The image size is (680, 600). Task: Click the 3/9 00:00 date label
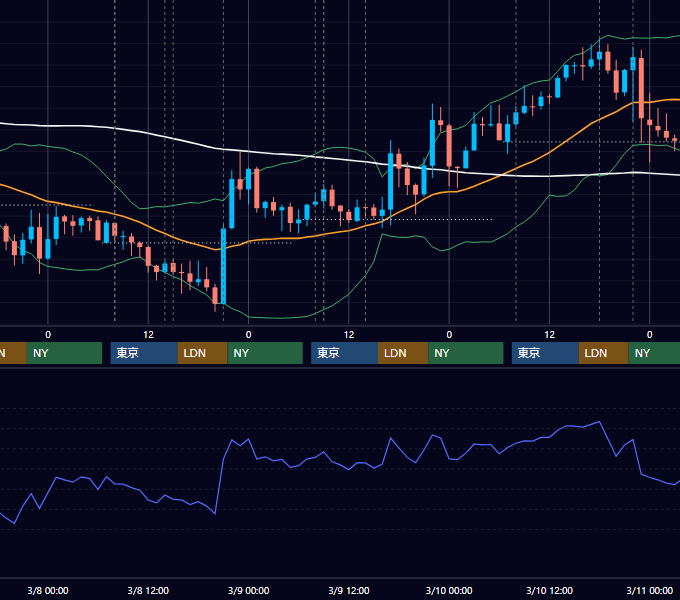click(x=248, y=590)
